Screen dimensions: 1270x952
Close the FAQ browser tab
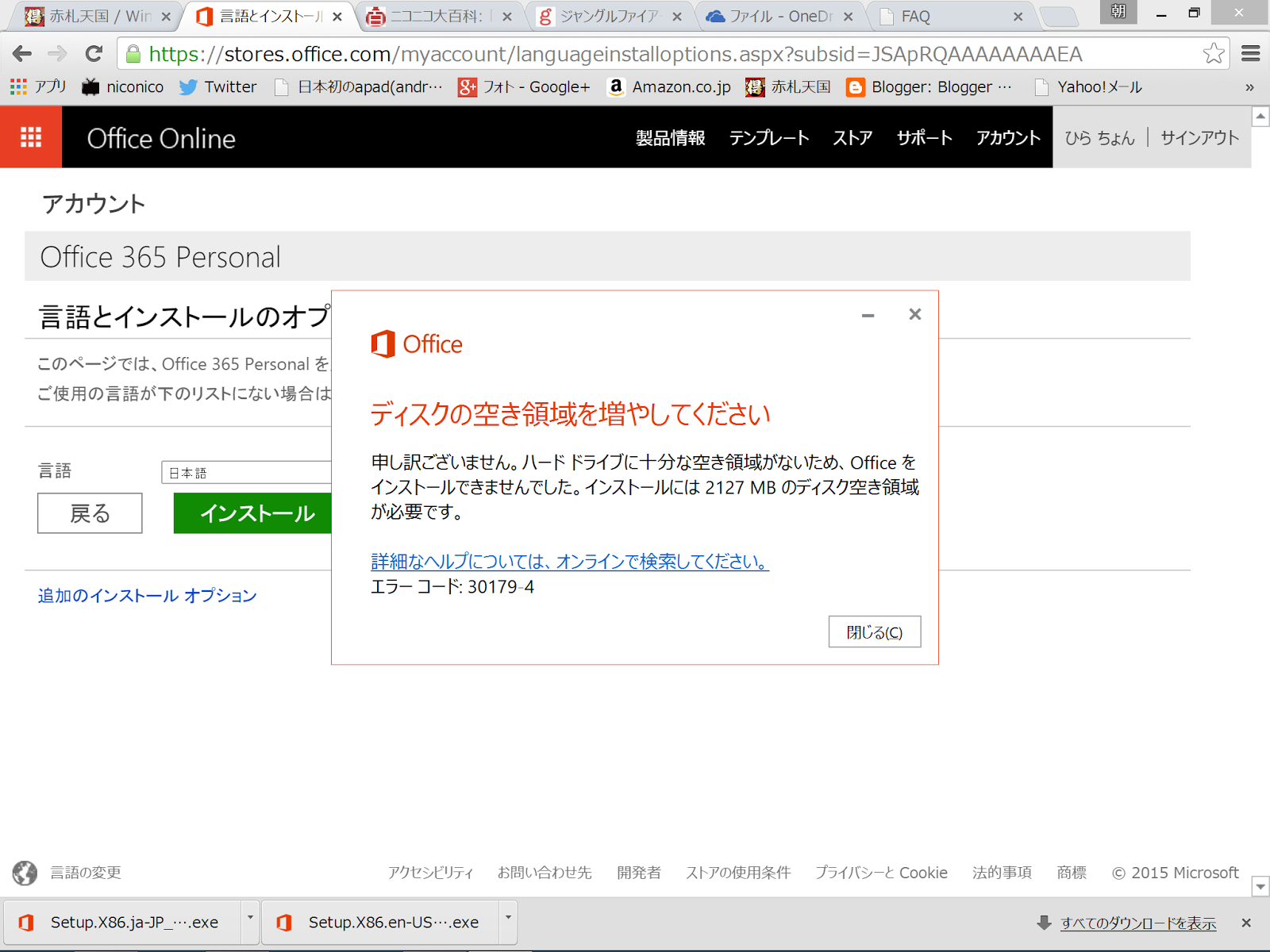click(x=1018, y=17)
